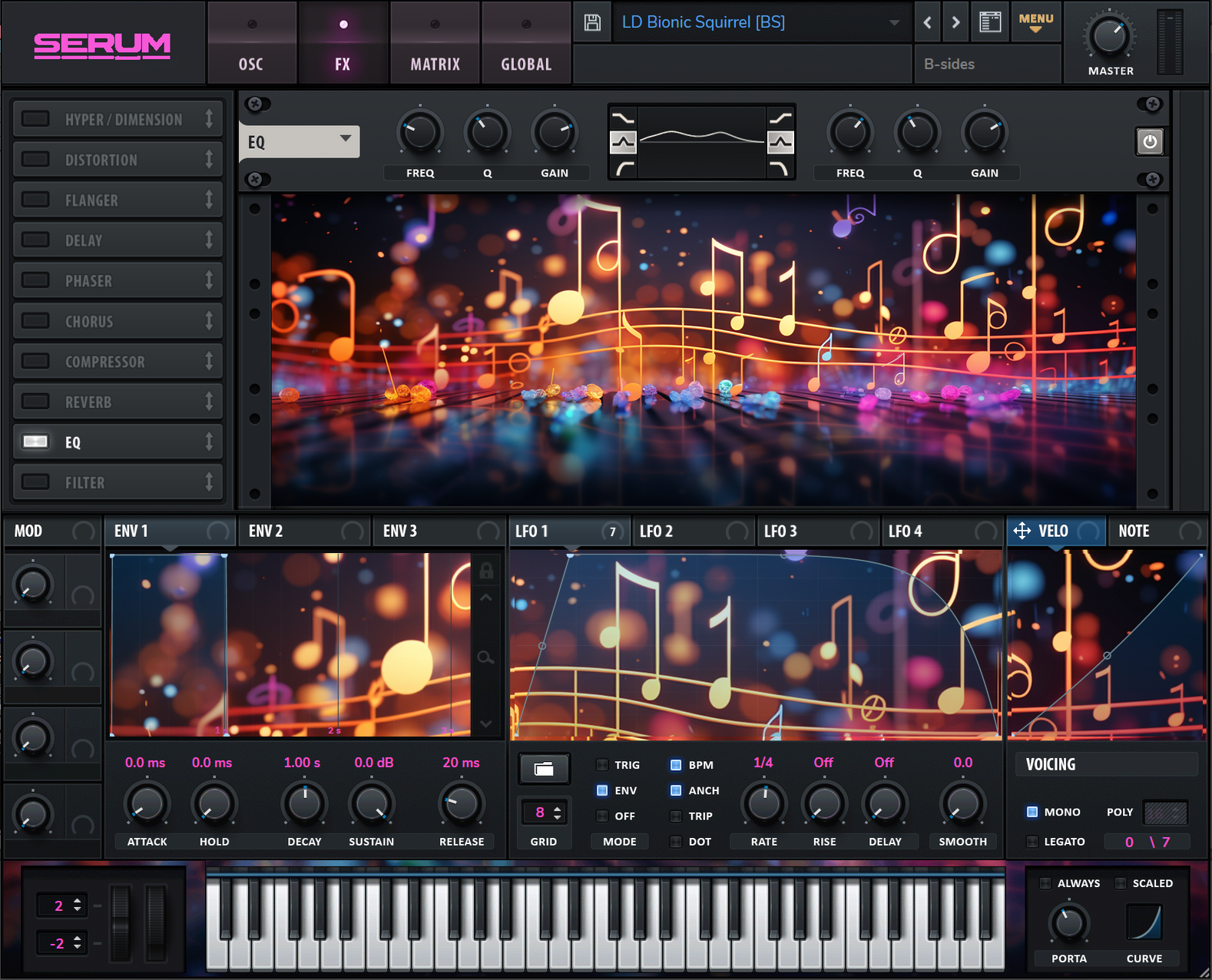Image resolution: width=1212 pixels, height=980 pixels.
Task: Reorder Chorus effect with its up-down arrow
Action: 209,320
